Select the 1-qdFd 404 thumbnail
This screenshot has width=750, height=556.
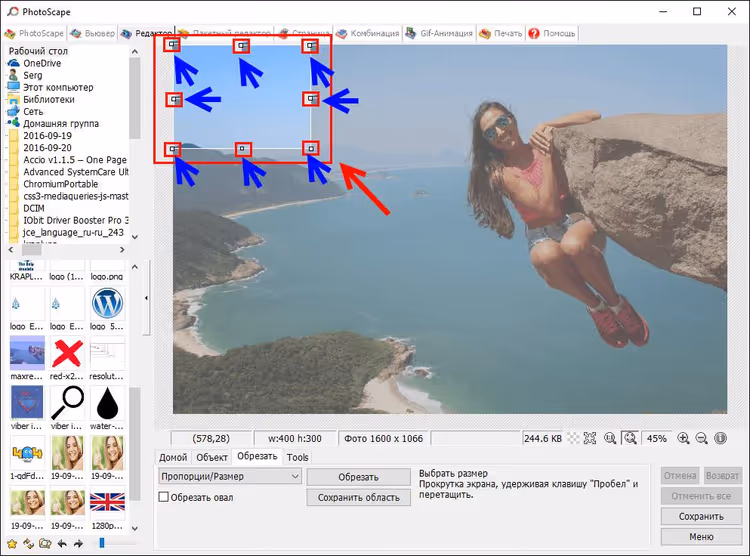27,453
